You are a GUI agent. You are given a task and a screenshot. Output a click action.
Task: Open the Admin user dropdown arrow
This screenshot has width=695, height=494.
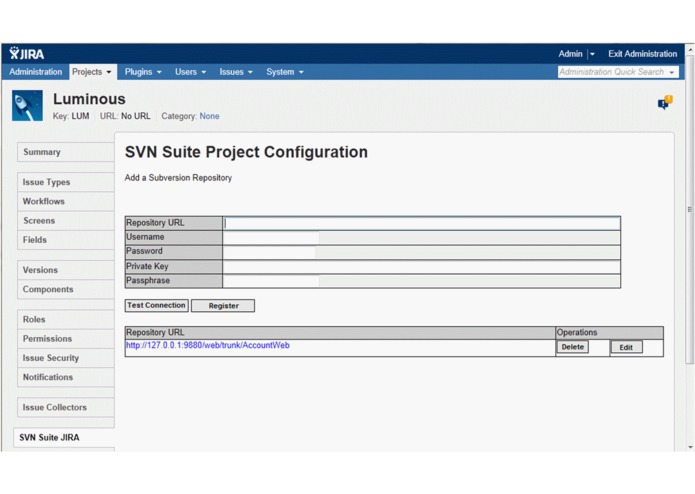(x=592, y=54)
